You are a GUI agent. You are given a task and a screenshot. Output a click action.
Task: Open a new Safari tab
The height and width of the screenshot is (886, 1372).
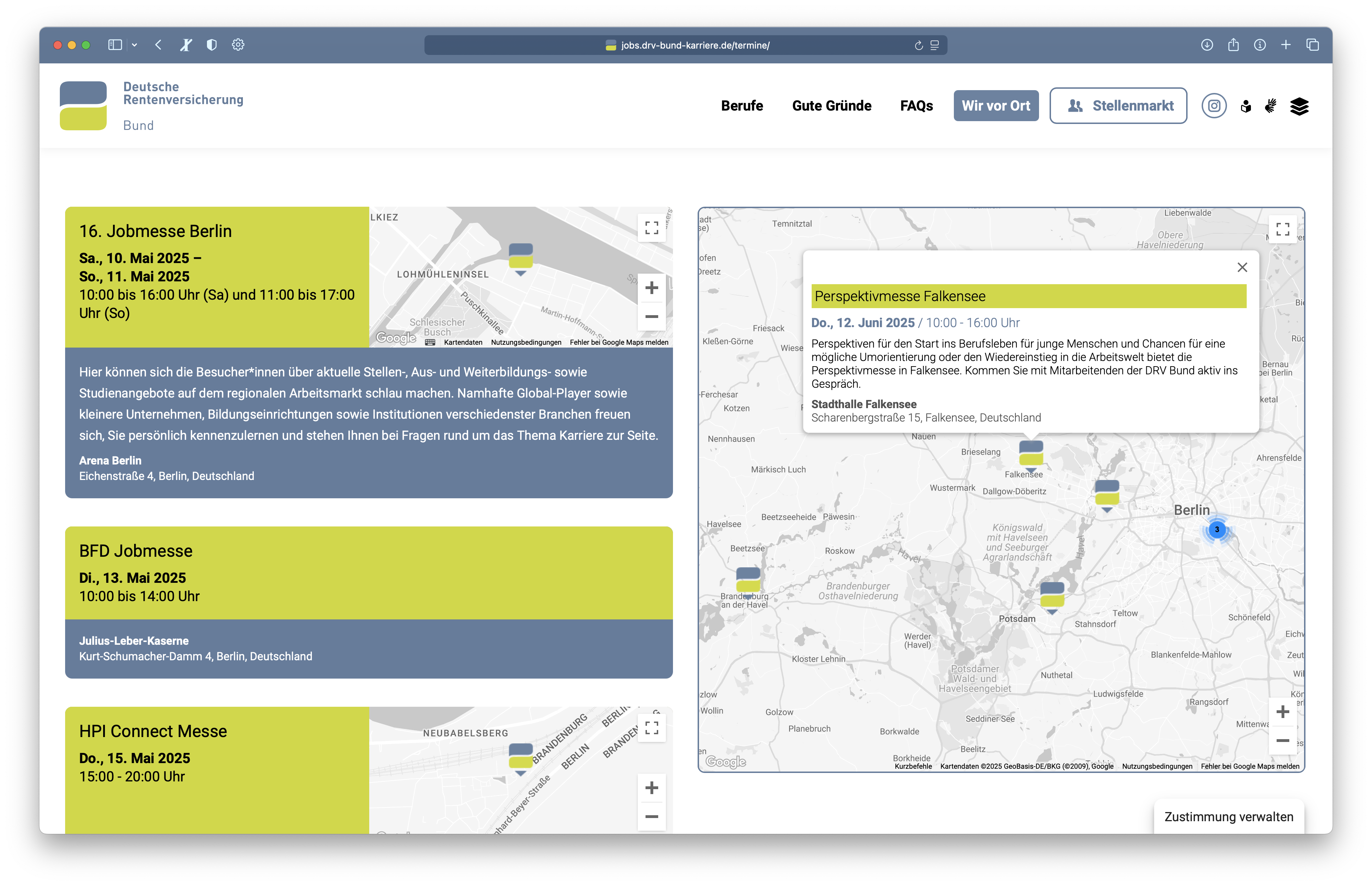tap(1286, 45)
